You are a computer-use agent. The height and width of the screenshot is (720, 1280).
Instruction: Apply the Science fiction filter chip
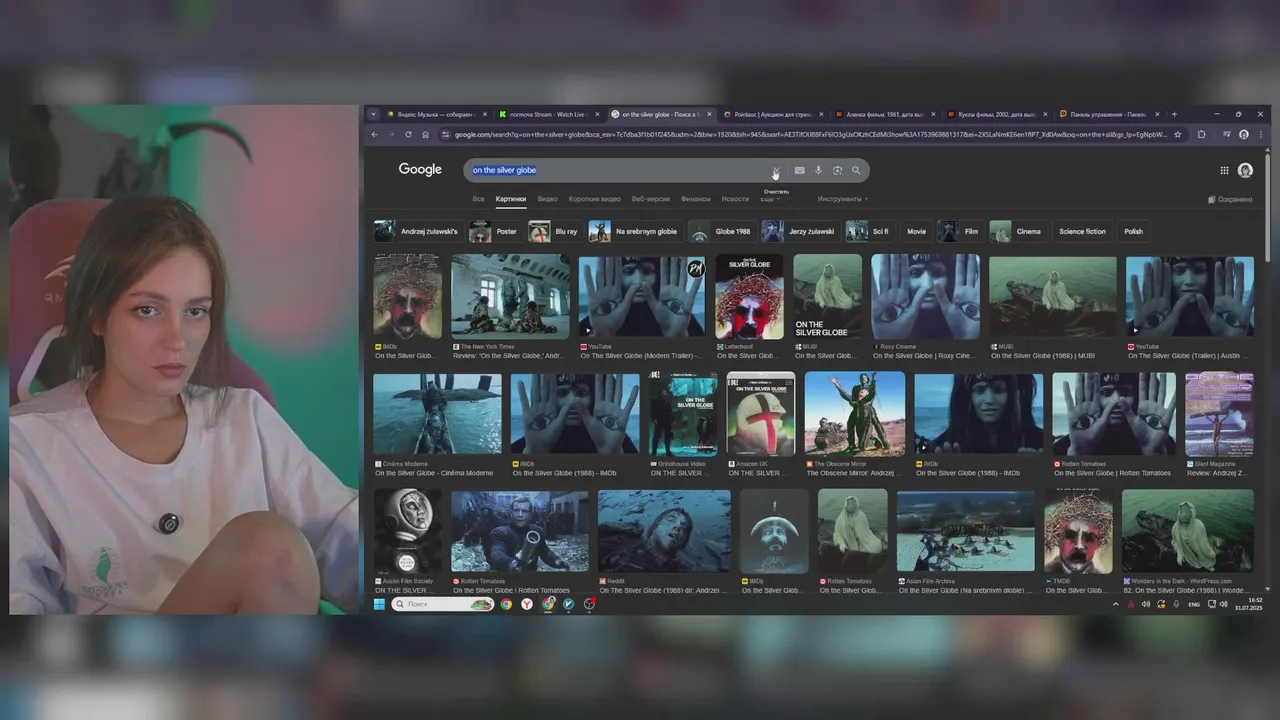pos(1082,231)
